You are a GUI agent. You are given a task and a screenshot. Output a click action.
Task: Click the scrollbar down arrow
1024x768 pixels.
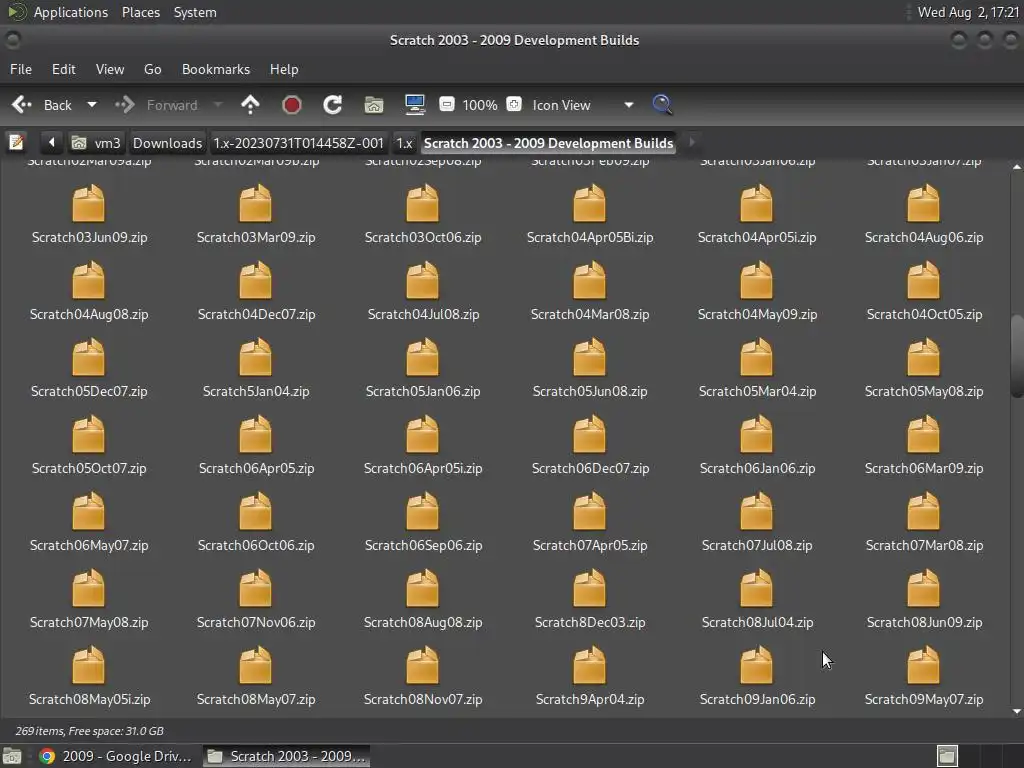click(x=1016, y=711)
